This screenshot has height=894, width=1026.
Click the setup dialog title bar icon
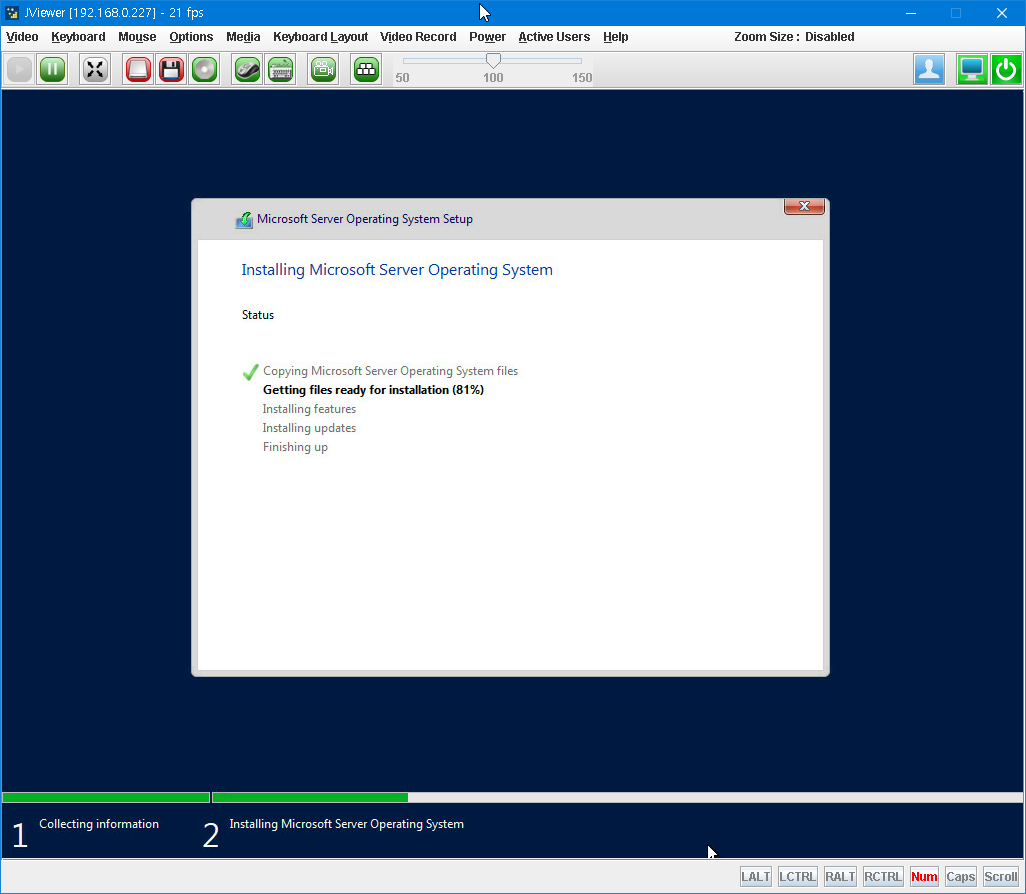[x=244, y=219]
